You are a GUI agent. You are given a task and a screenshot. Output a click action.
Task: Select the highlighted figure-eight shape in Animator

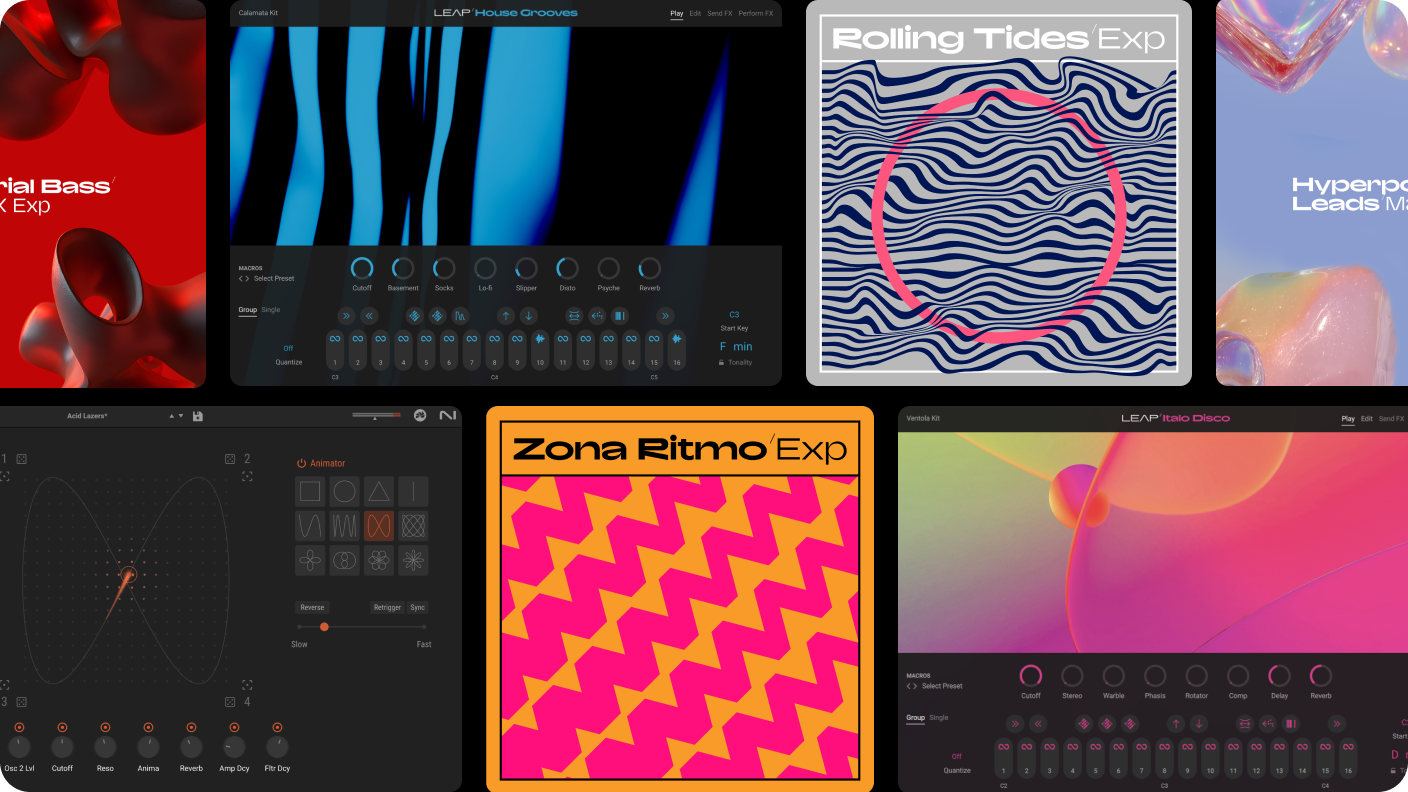coord(379,526)
